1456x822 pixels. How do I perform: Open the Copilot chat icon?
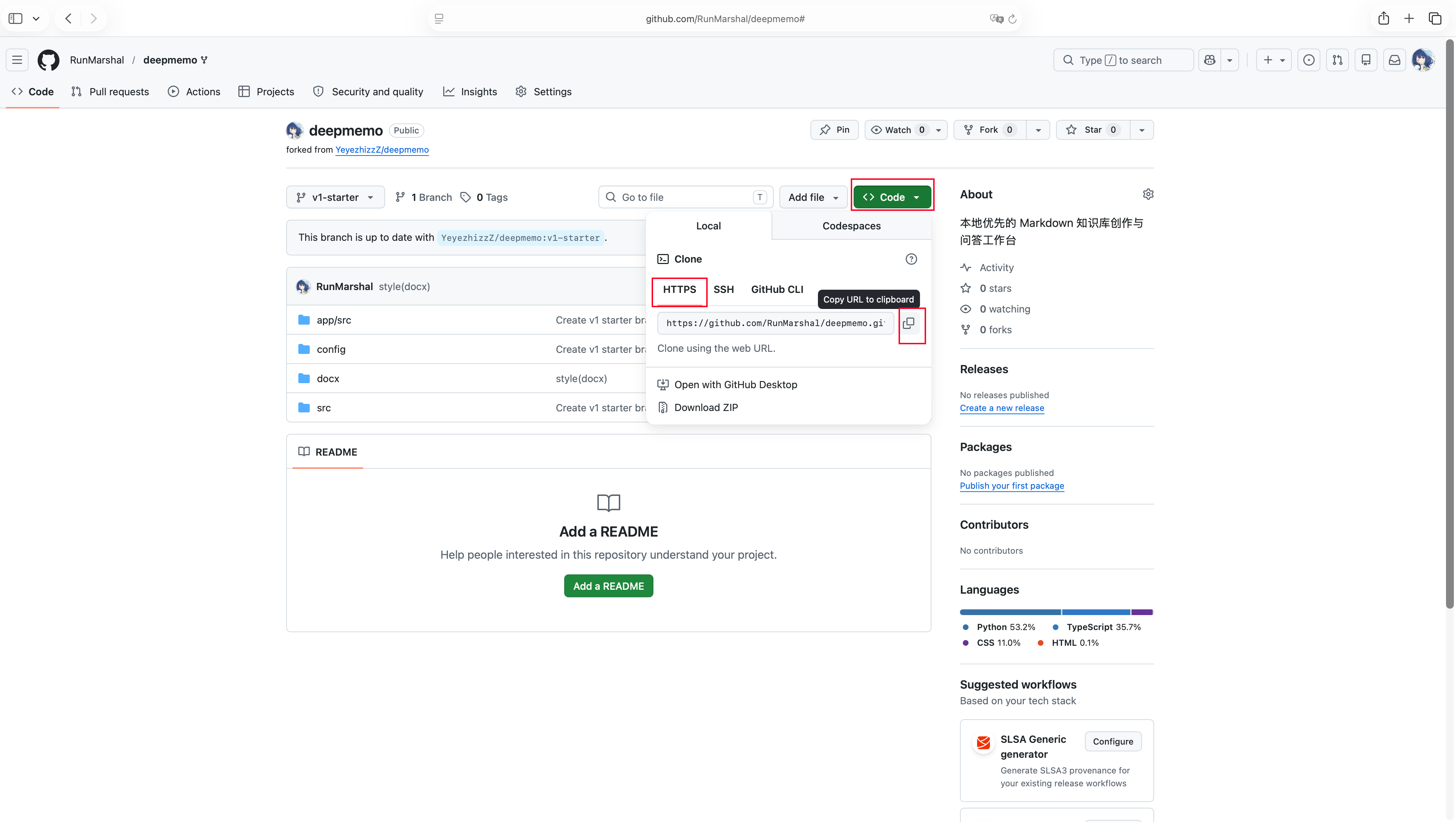coord(1209,60)
